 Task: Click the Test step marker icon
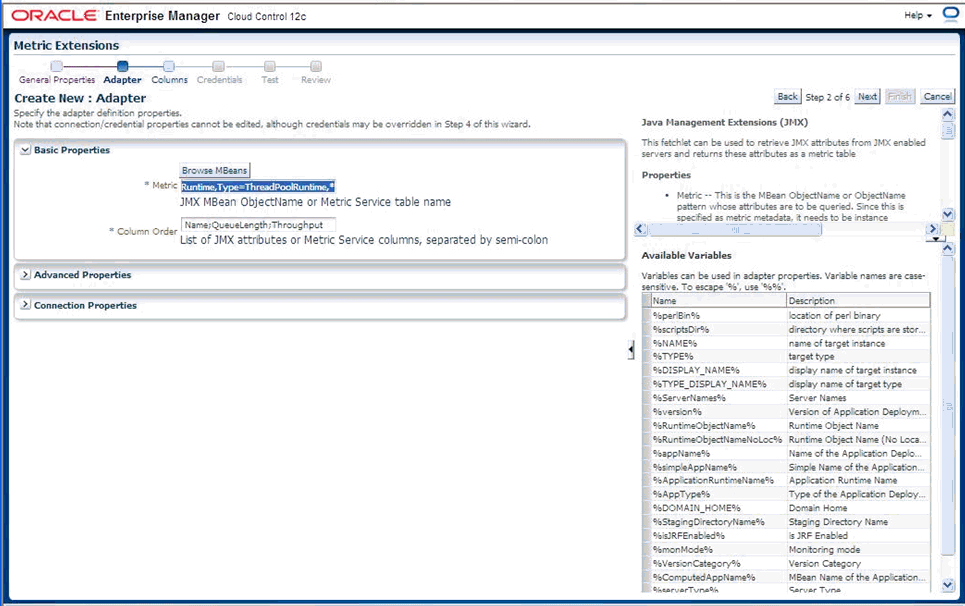(x=270, y=66)
